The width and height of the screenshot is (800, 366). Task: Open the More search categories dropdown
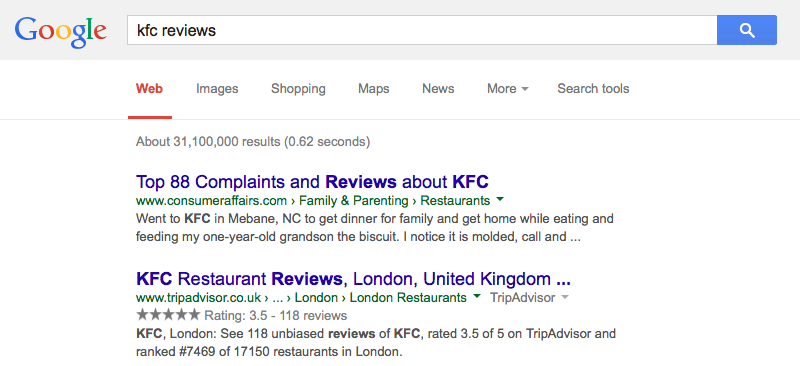508,89
